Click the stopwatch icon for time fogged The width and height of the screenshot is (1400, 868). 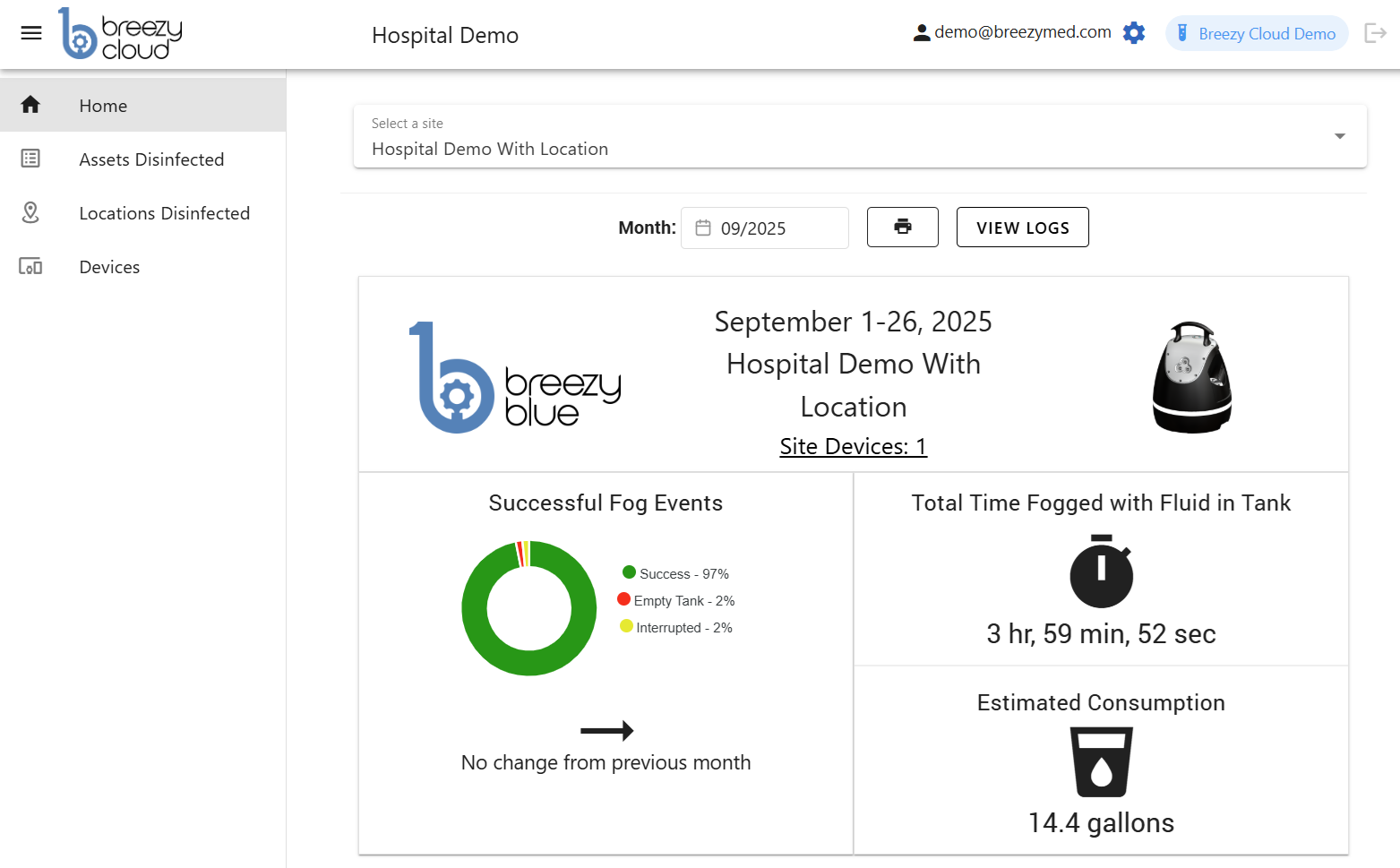pos(1101,572)
